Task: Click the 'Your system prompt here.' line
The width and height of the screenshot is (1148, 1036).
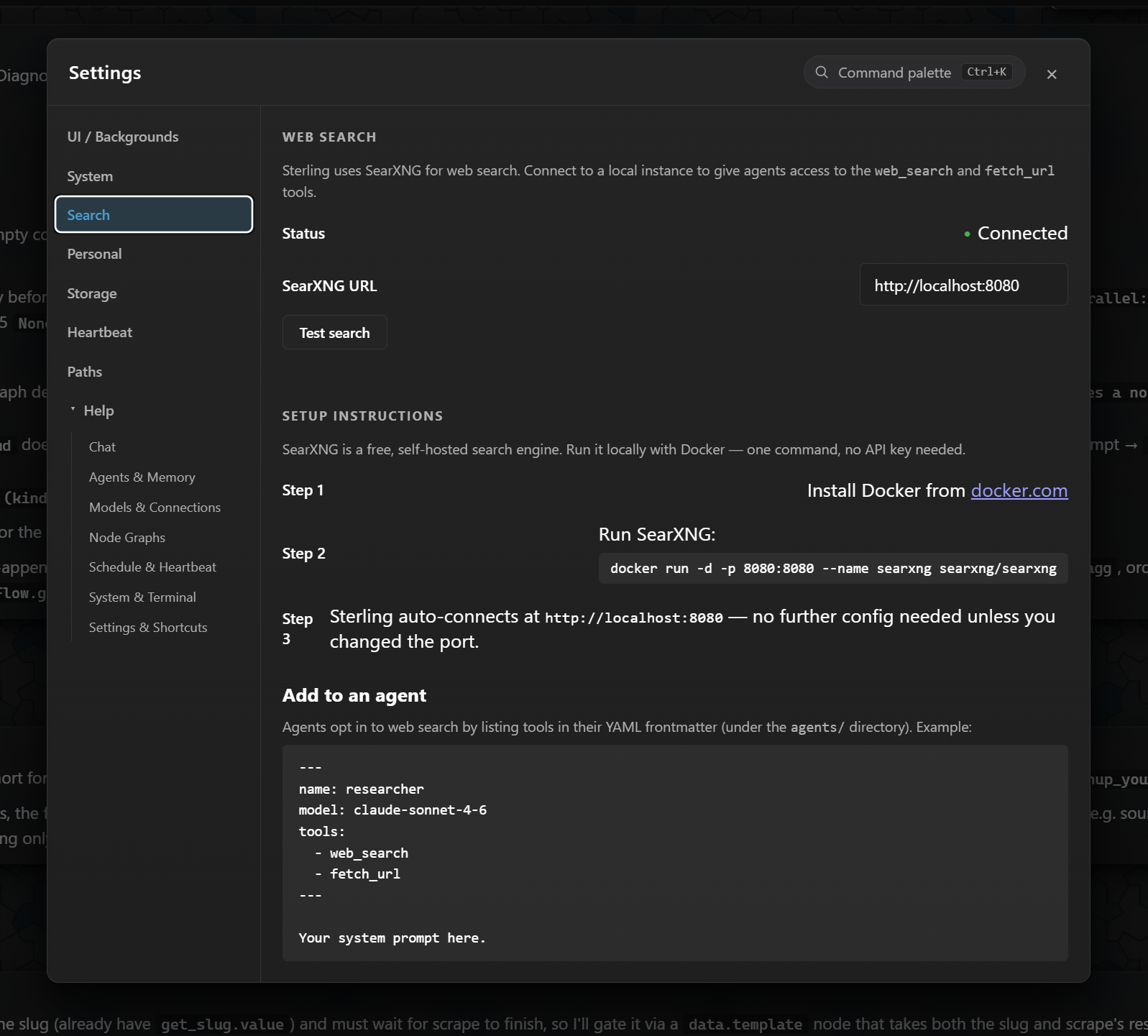Action: [x=392, y=938]
